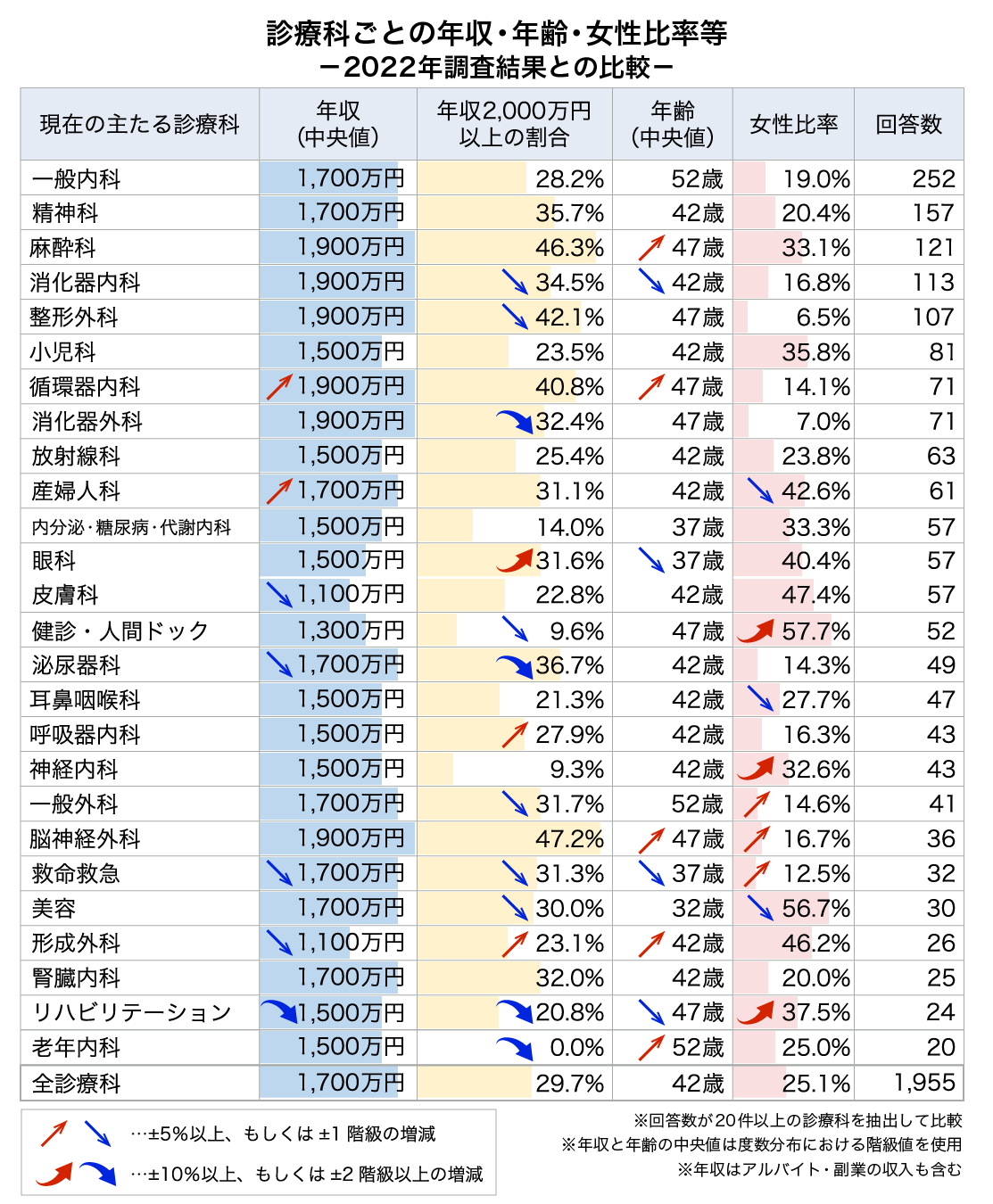The height and width of the screenshot is (1204, 993).
Task: Click the total response count 1,955
Action: [x=924, y=1084]
